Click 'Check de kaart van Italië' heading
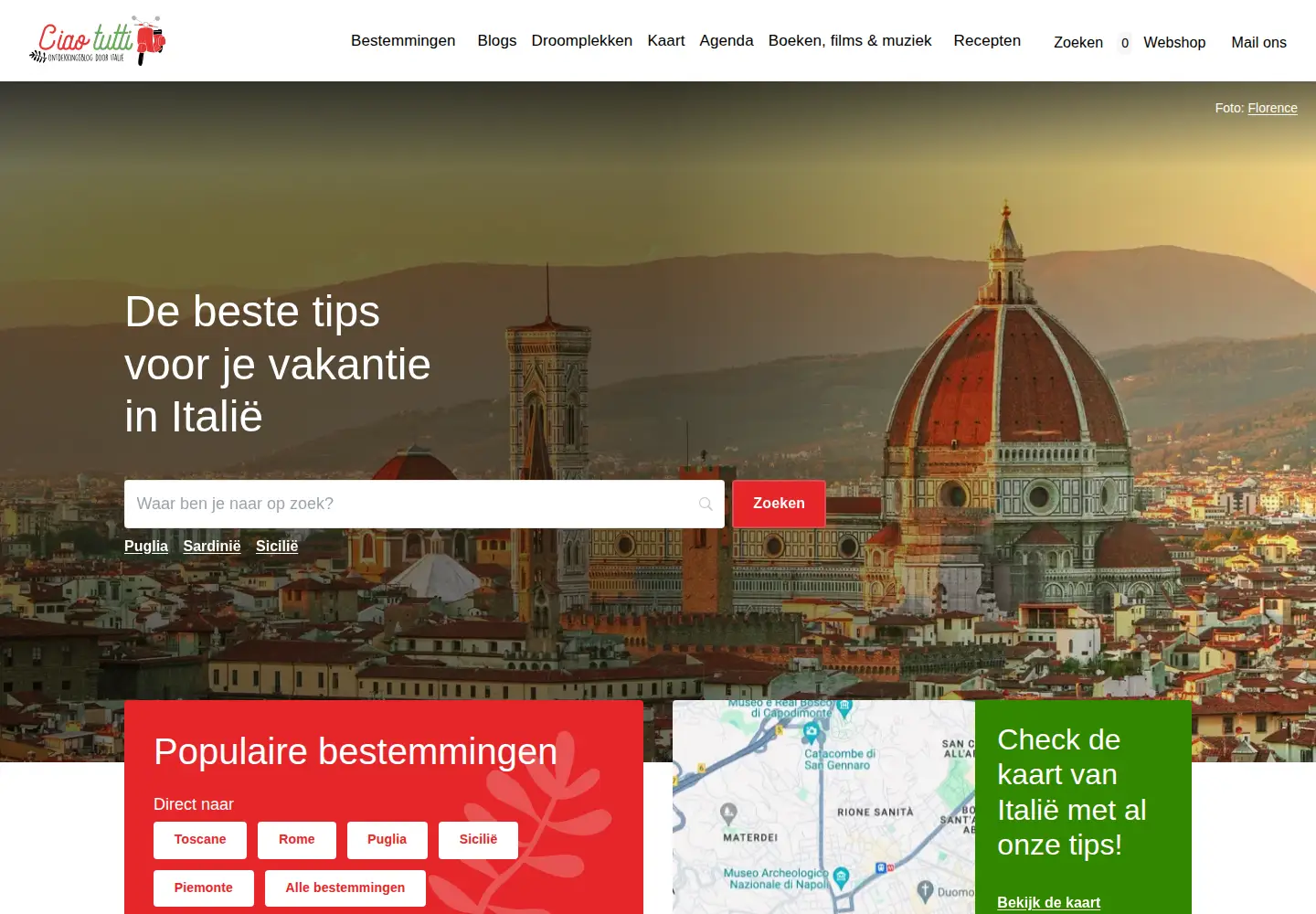The image size is (1316, 914). (1072, 792)
